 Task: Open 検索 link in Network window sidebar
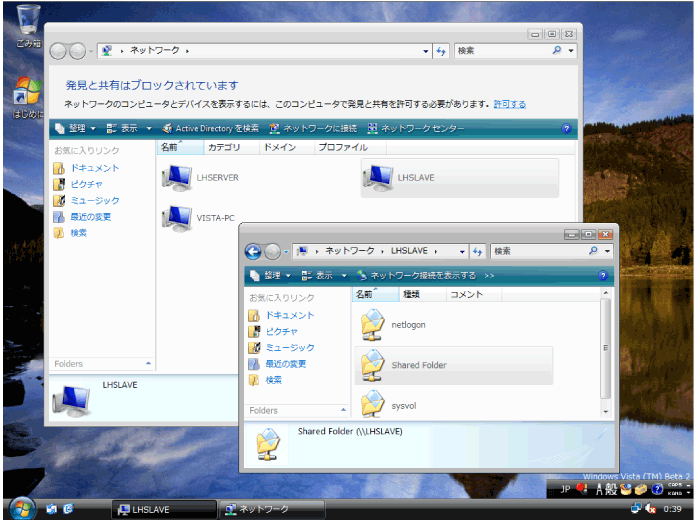pos(79,233)
